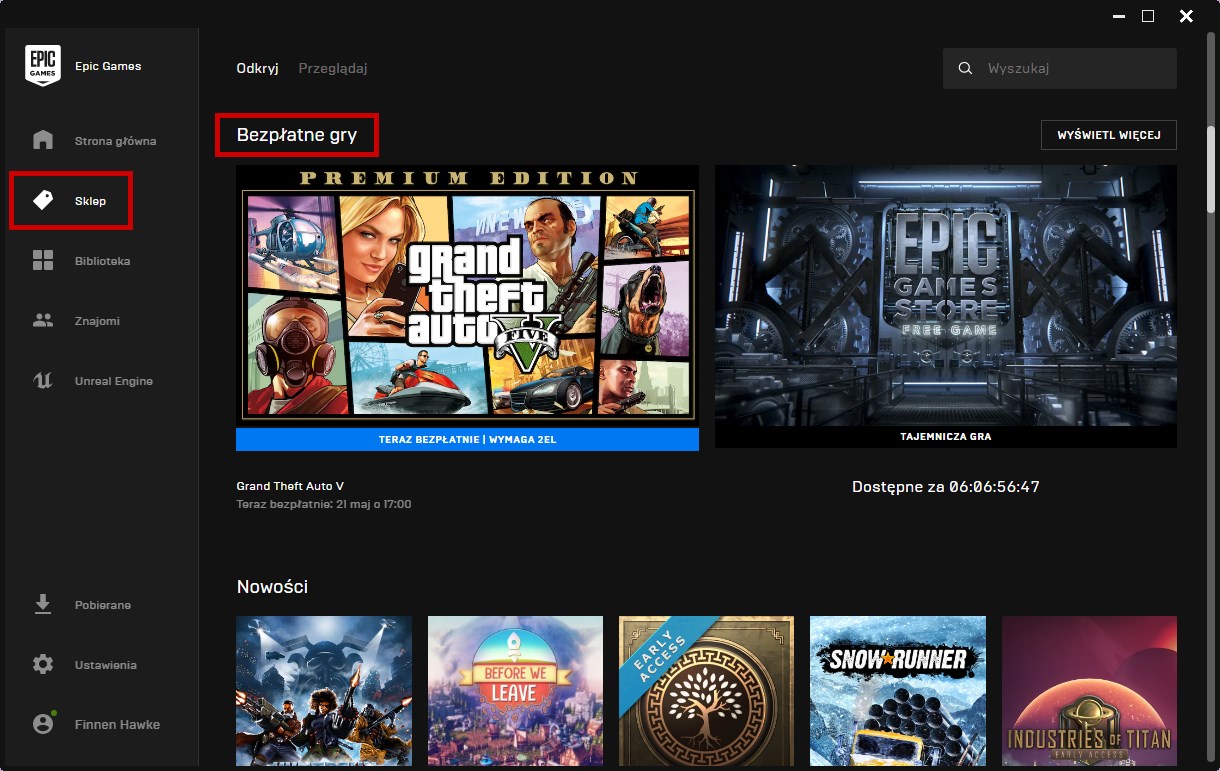
Task: Maximize the Epic Games launcher window
Action: coord(1148,16)
